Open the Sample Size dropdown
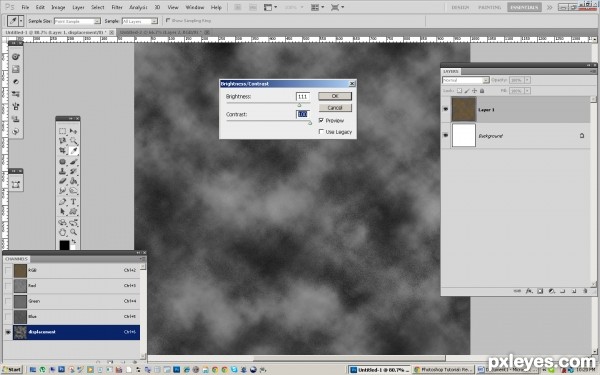 [x=97, y=21]
